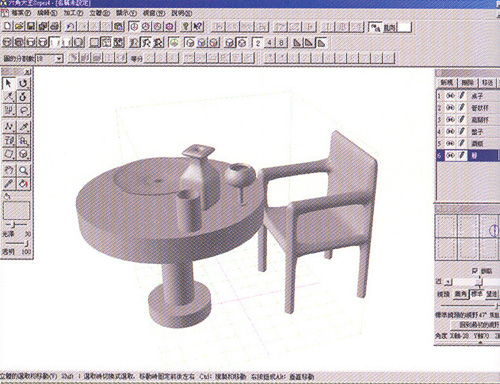Open the fifth menu in menu bar
The width and height of the screenshot is (500, 384).
click(x=126, y=13)
